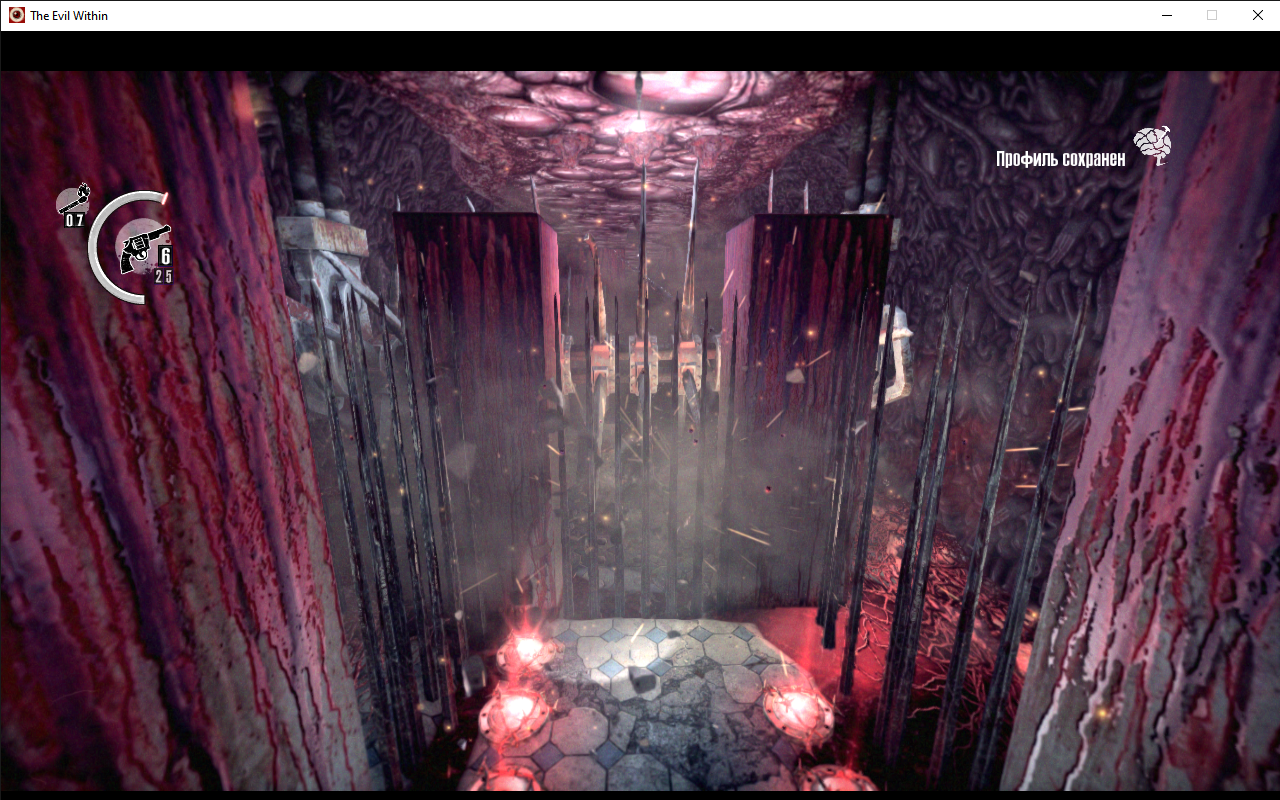Click The Evil Within app icon in title bar
The width and height of the screenshot is (1280, 800).
(x=17, y=15)
